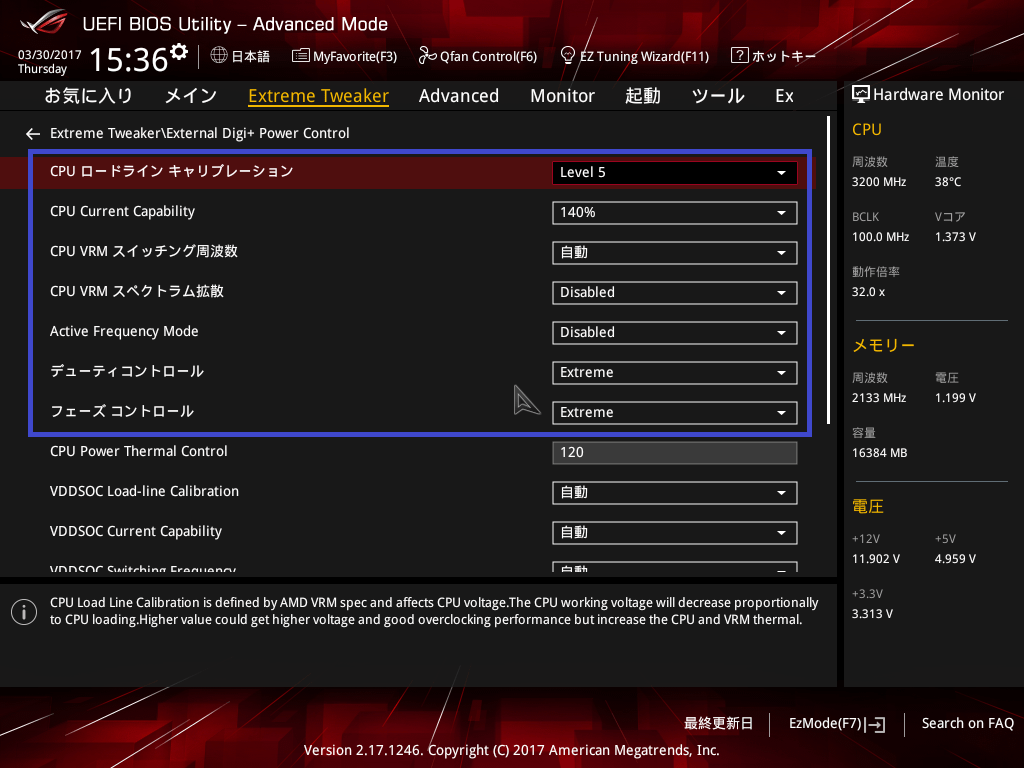Click the CPU frequency 3200 MHz value

click(x=878, y=182)
